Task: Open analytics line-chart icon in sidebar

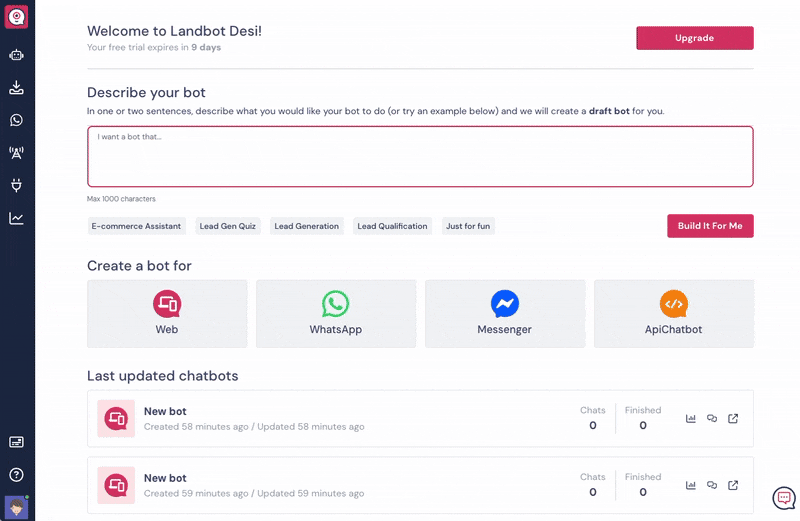Action: click(x=17, y=218)
